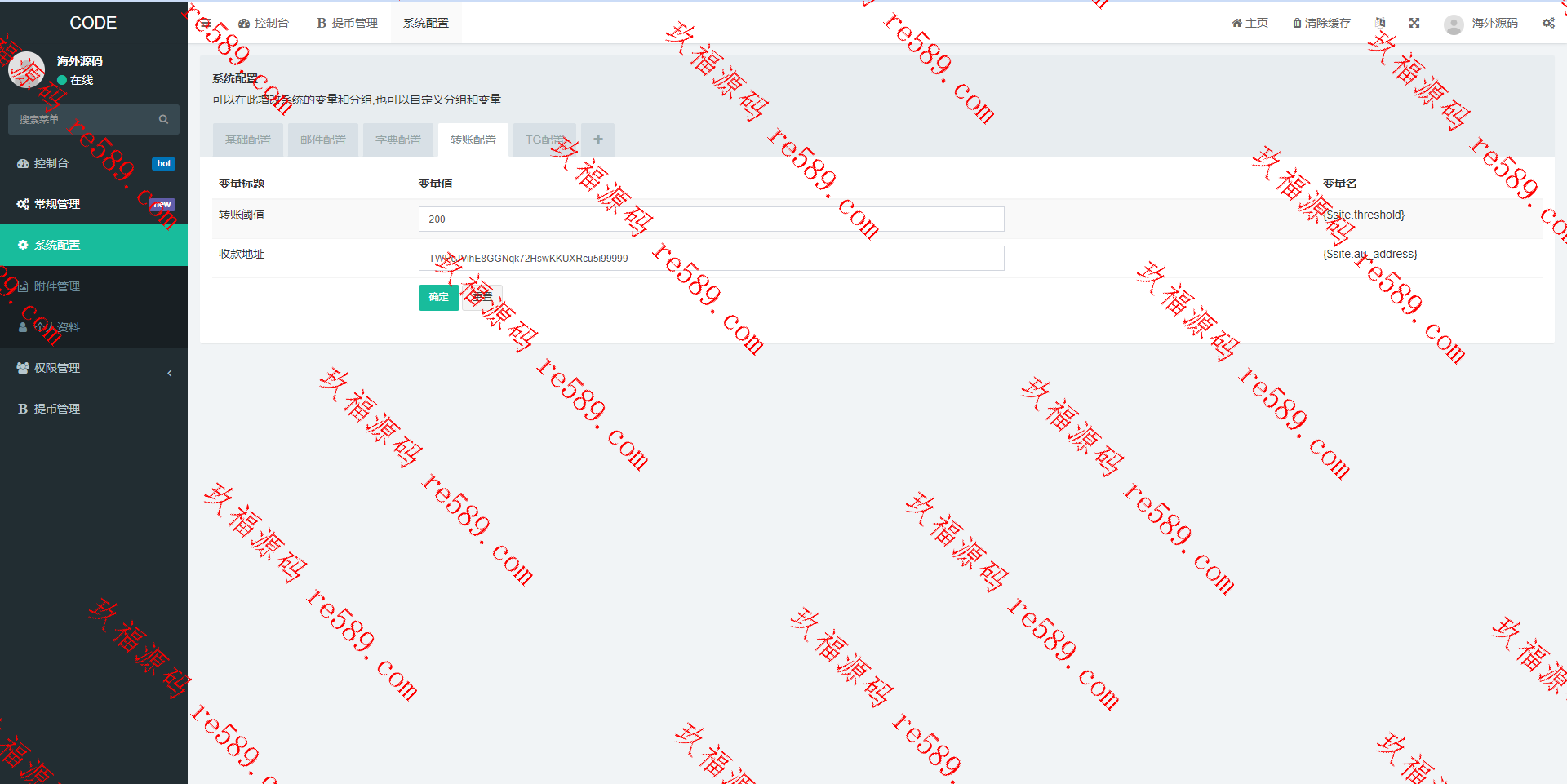1567x784 pixels.
Task: Toggle the sidebar with the hamburger icon
Action: pos(206,23)
